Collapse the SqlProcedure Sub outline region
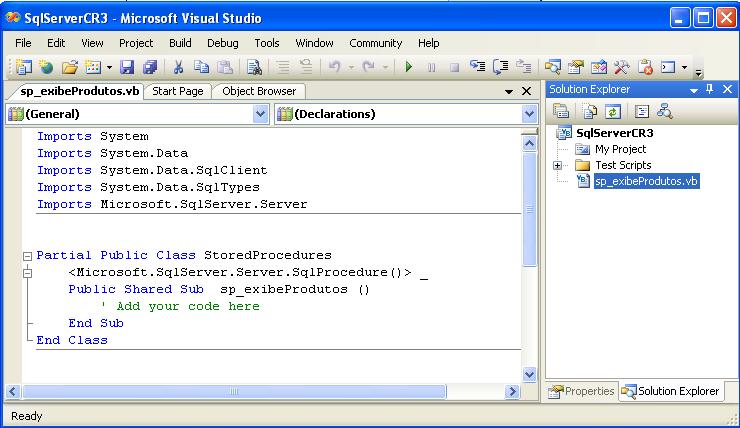This screenshot has height=428, width=740. [x=27, y=273]
